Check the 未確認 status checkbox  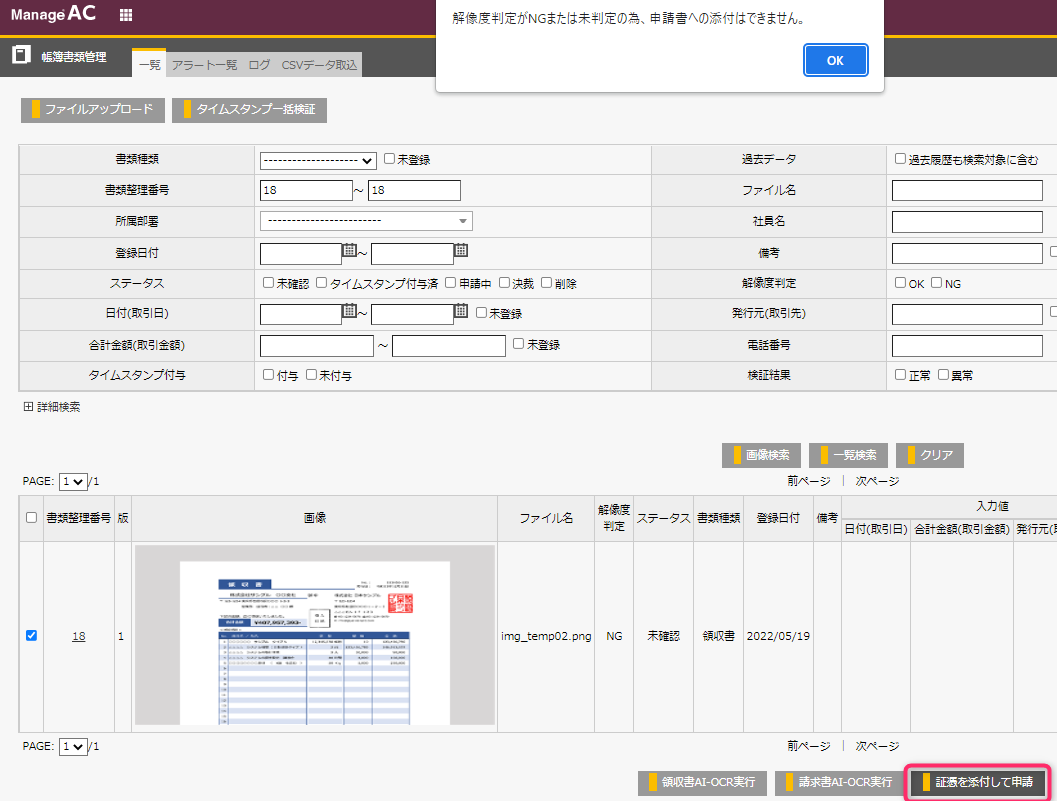click(268, 283)
